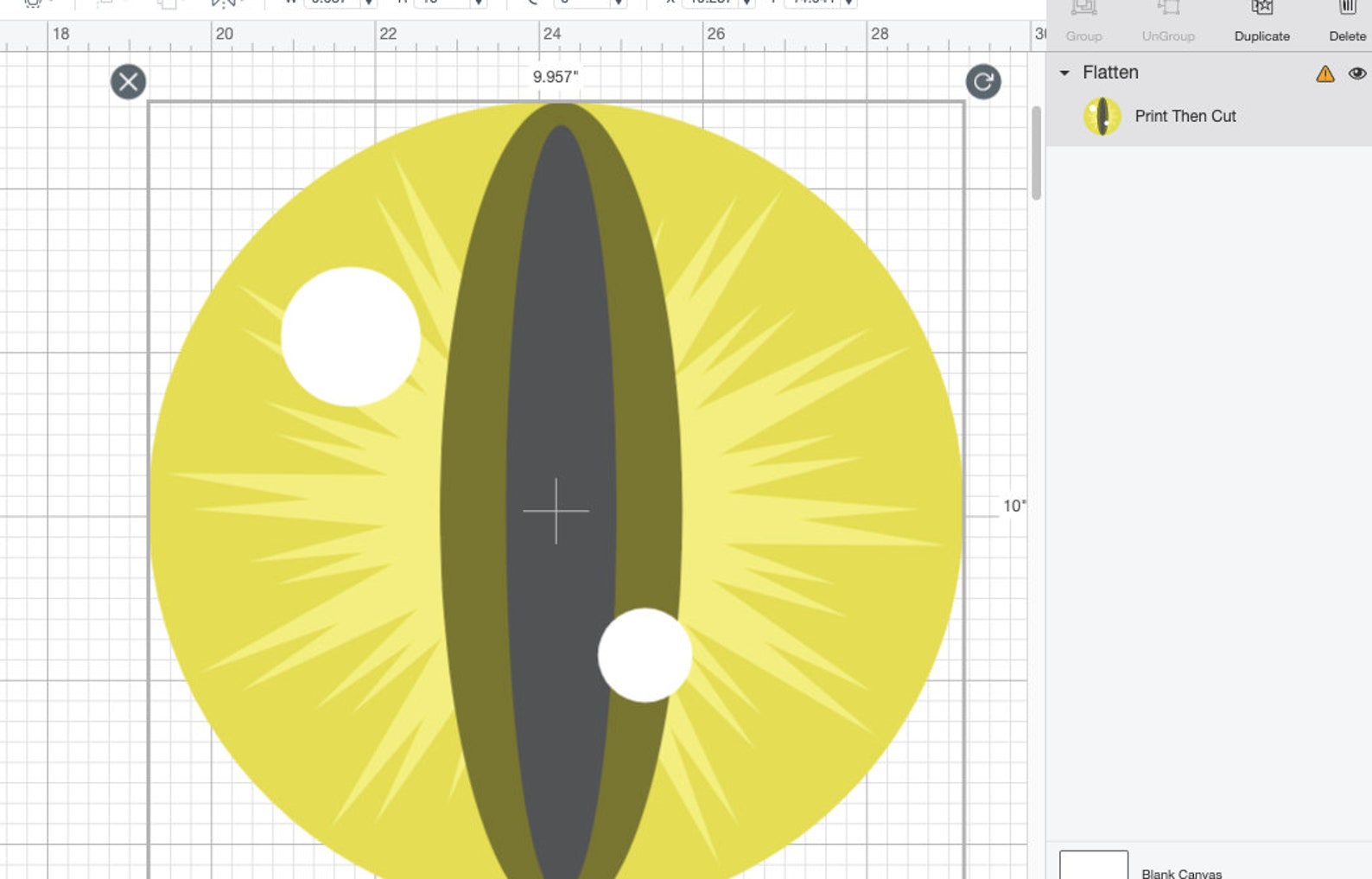Collapse the Flatten layer group triangle
The width and height of the screenshot is (1372, 879).
[1064, 73]
